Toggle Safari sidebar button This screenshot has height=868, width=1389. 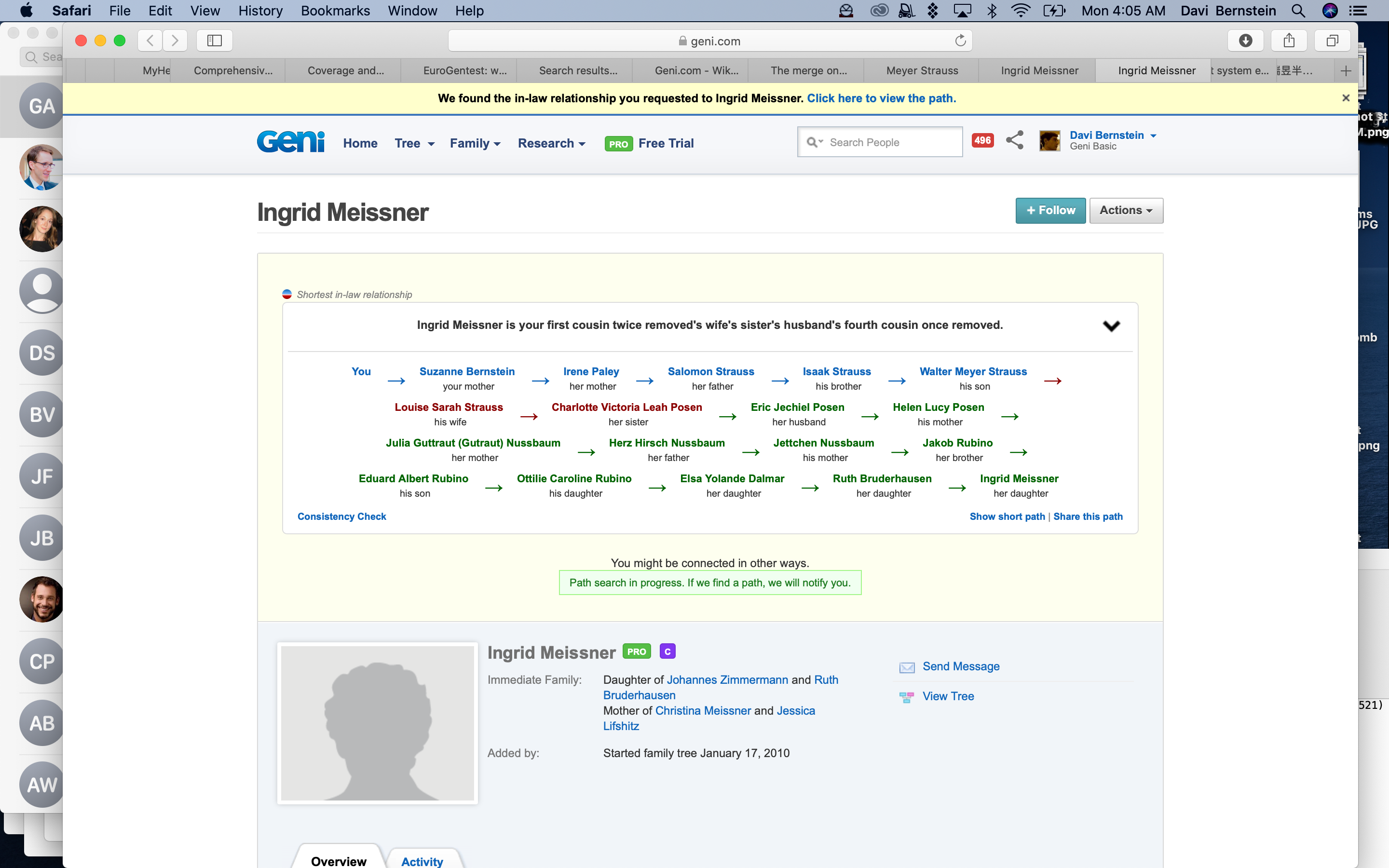(x=214, y=40)
